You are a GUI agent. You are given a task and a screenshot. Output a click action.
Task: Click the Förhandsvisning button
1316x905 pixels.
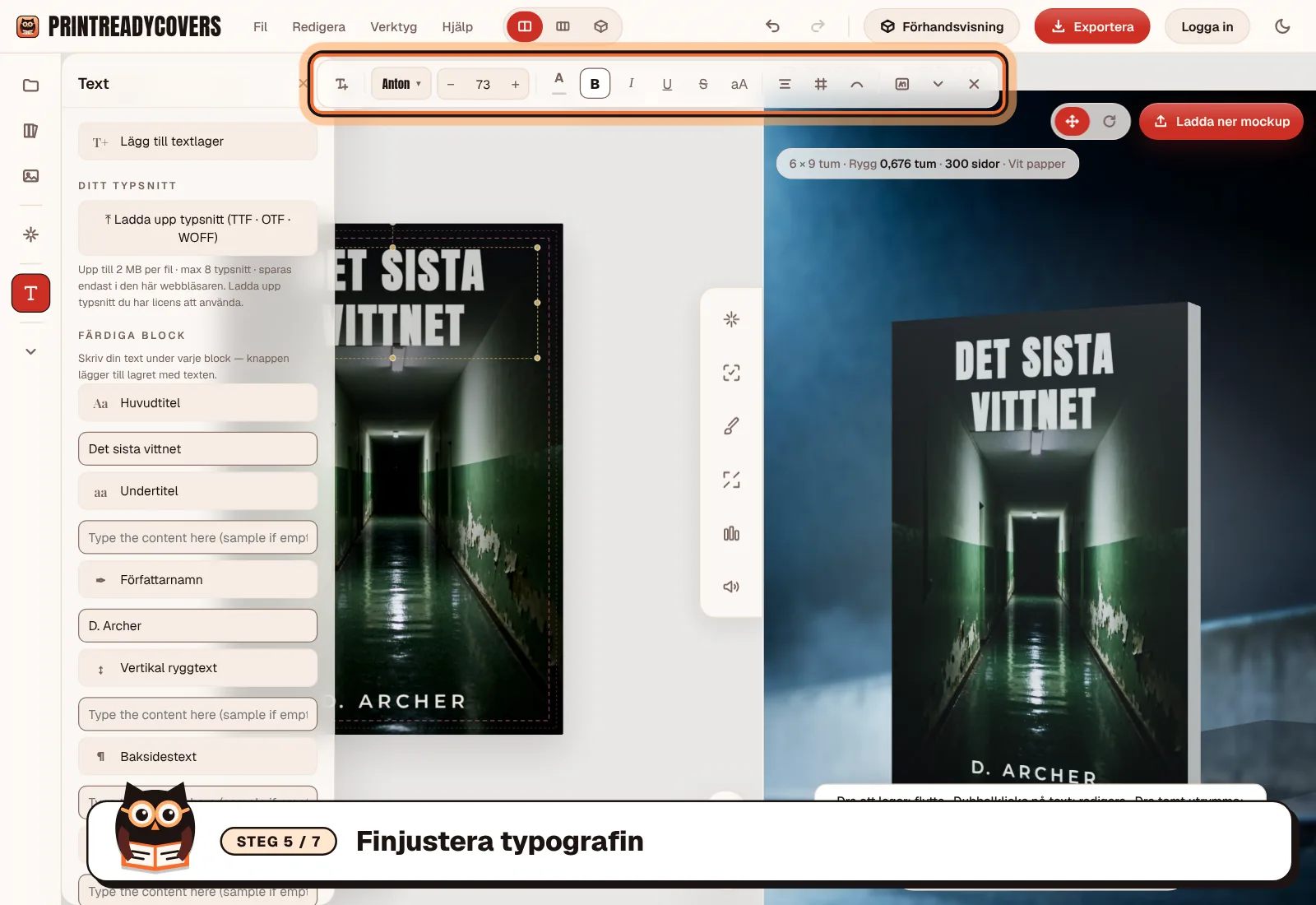941,26
